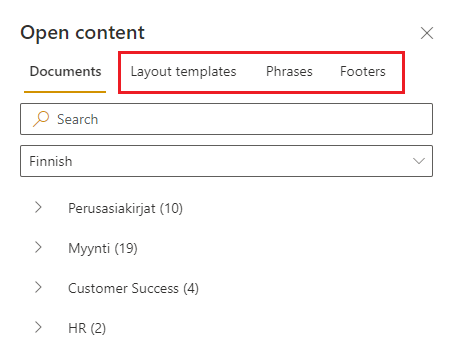Click the orange underline below Documents
Image resolution: width=453 pixels, height=360 pixels.
(65, 92)
